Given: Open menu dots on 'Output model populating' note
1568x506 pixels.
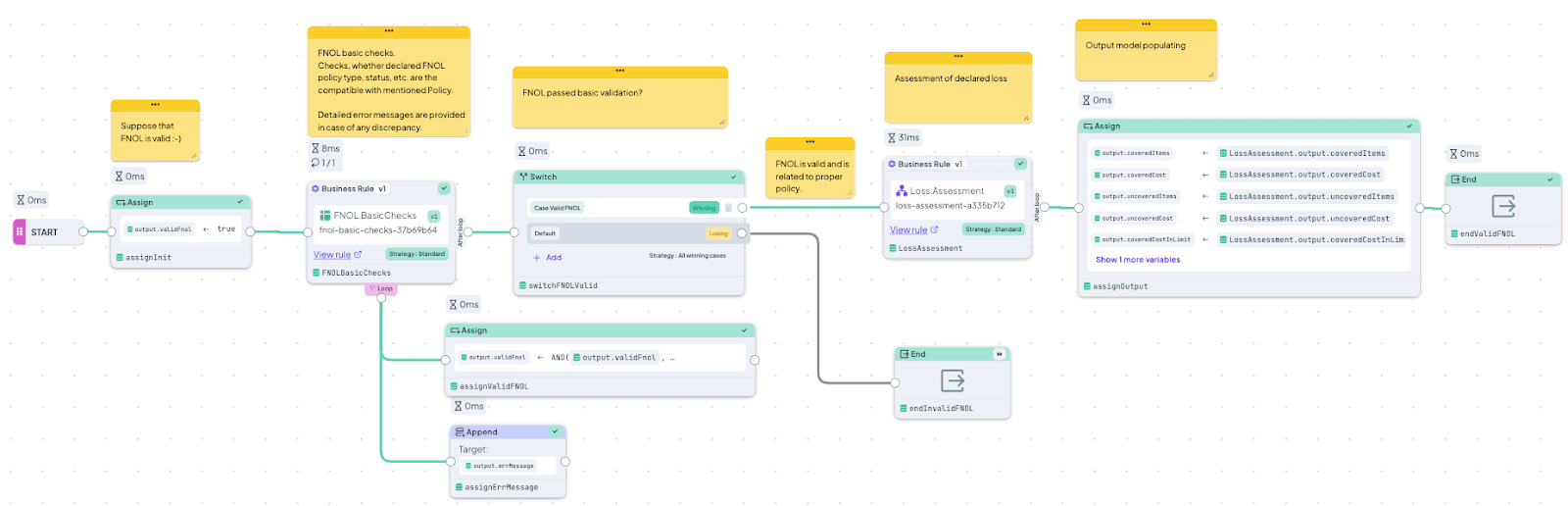Looking at the screenshot, I should (1146, 25).
